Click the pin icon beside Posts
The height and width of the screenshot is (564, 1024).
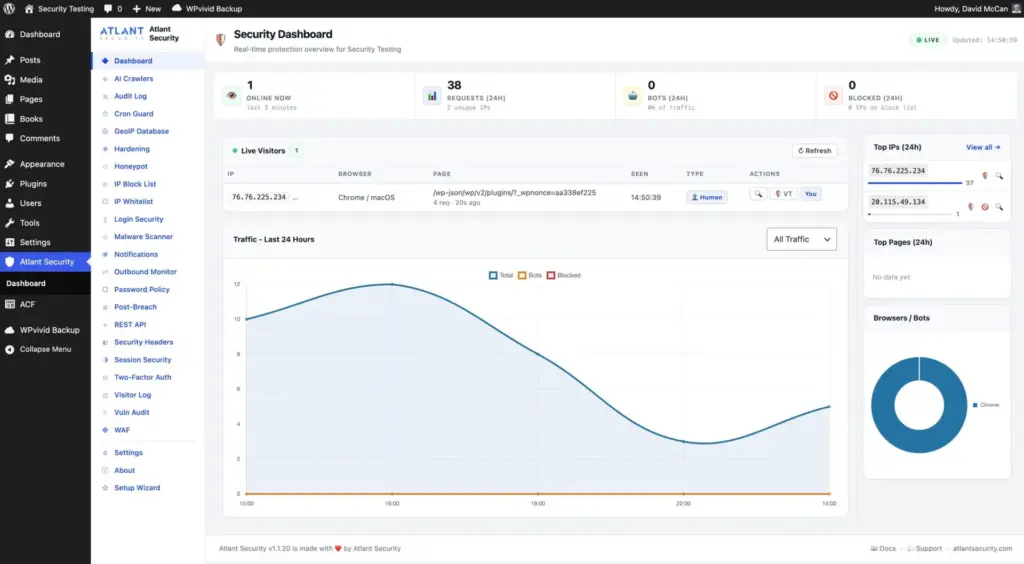point(10,59)
